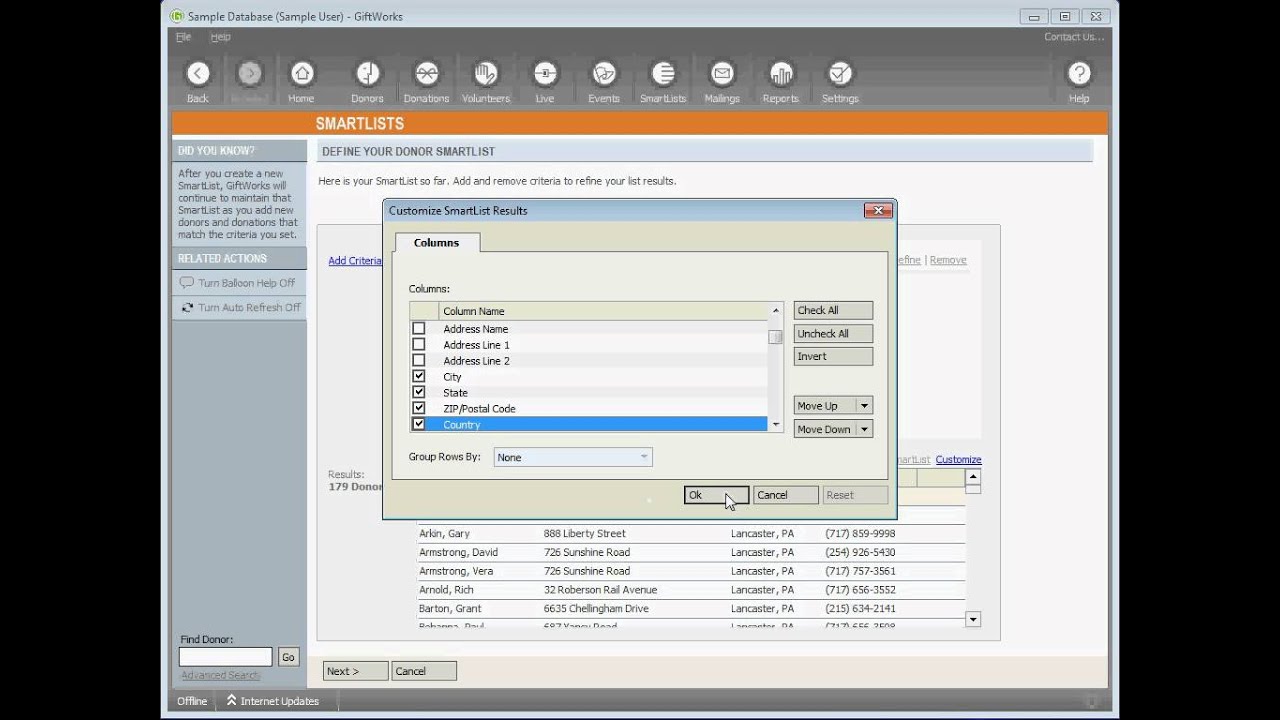Viewport: 1280px width, 720px height.
Task: Select the Armstrong, Vera result row
Action: coord(691,571)
